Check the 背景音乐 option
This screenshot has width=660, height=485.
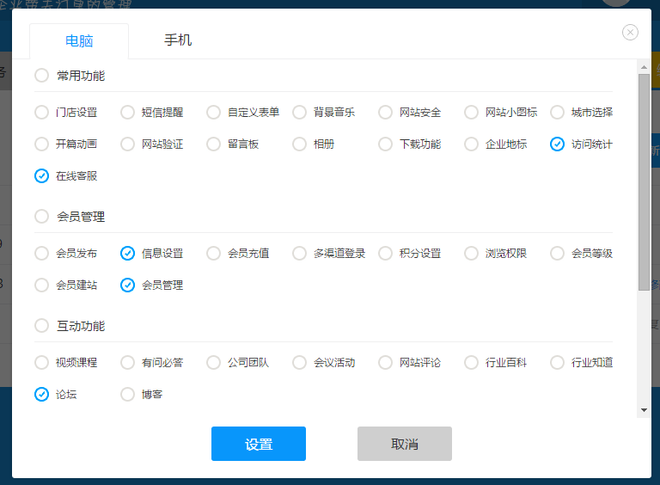299,112
